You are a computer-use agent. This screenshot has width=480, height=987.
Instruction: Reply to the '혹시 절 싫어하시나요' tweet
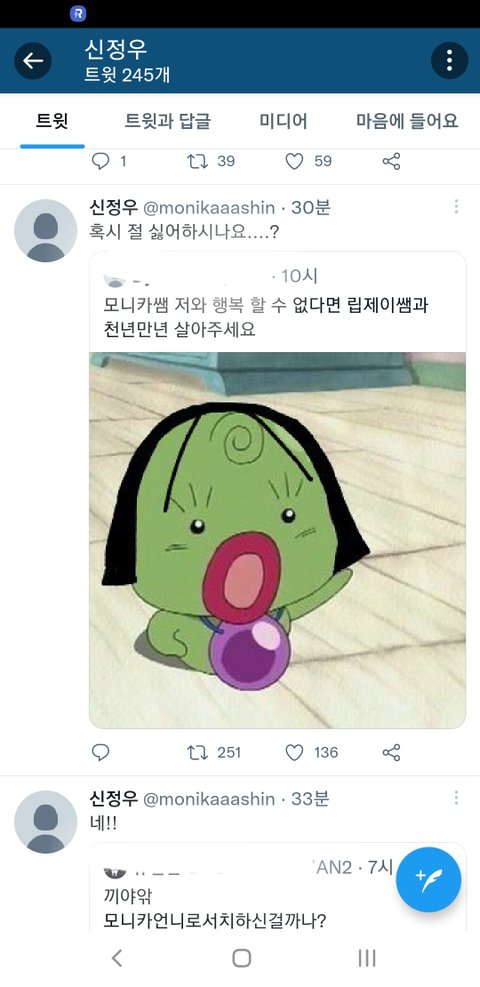101,752
